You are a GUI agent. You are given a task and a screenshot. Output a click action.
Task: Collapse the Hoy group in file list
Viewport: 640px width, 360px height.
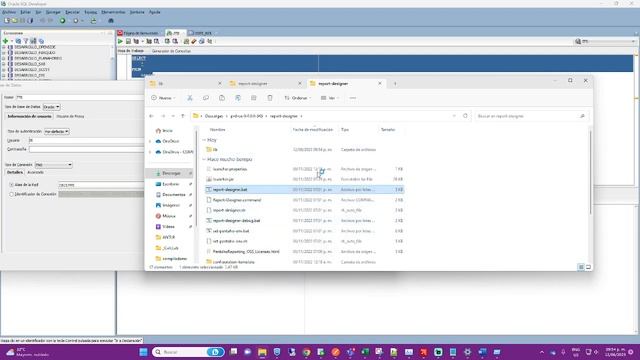click(204, 140)
